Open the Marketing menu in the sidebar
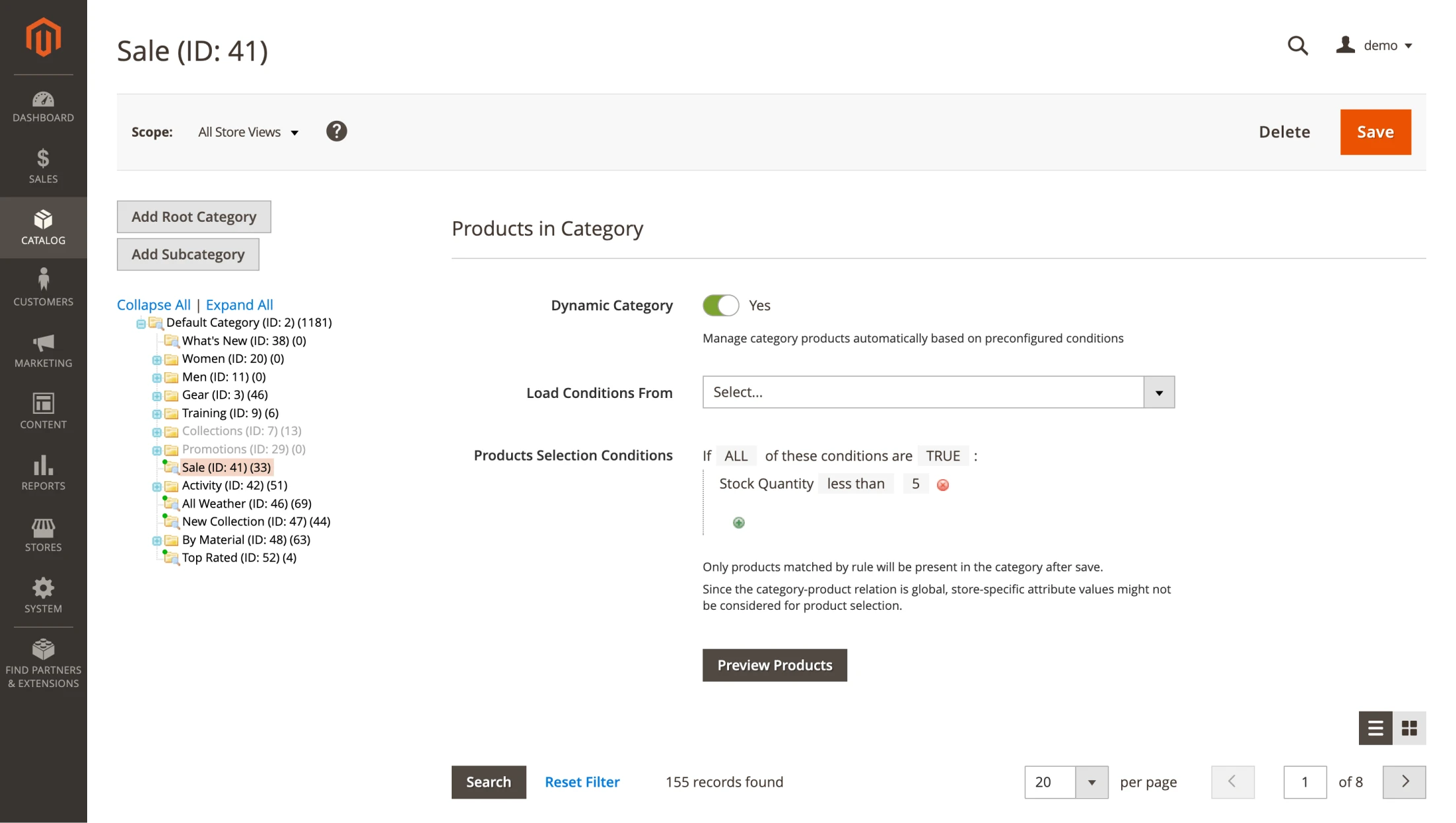 click(x=43, y=350)
